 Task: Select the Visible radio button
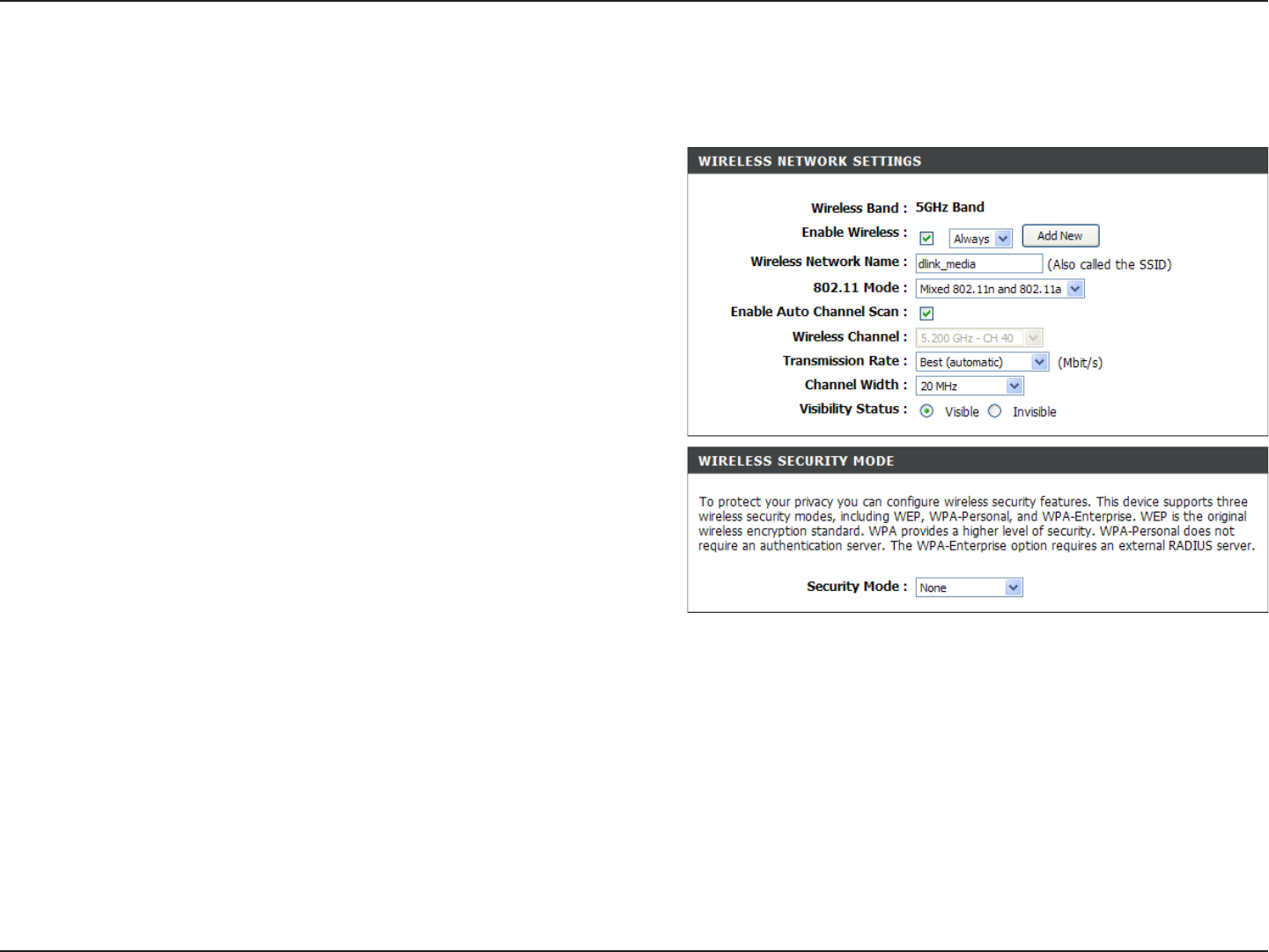tap(926, 411)
